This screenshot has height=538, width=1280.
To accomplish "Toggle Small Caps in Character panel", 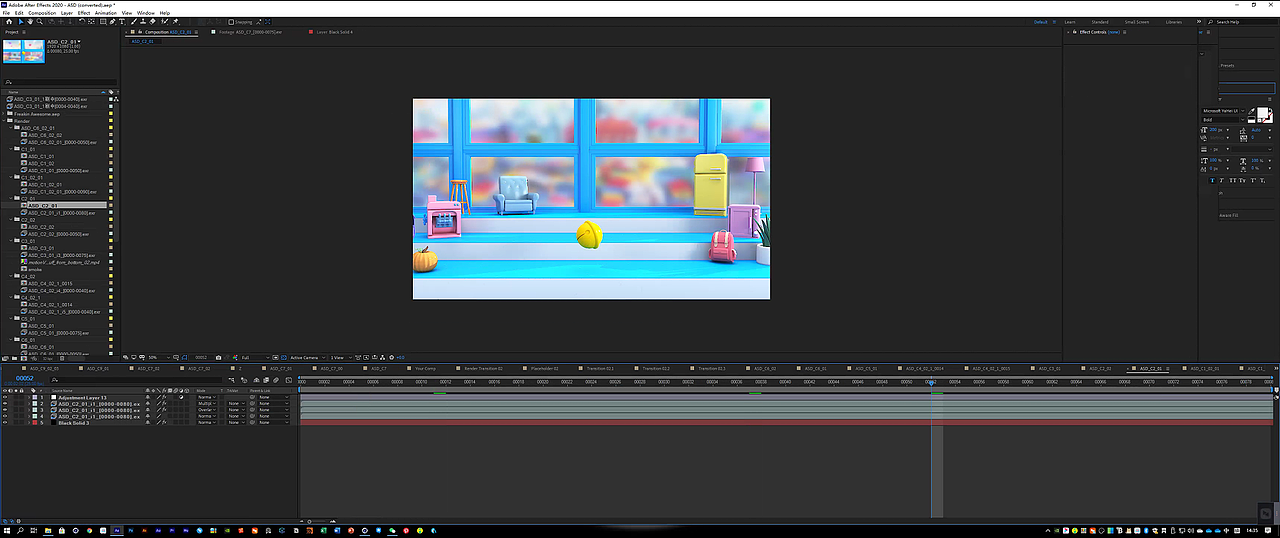I will coord(1242,181).
